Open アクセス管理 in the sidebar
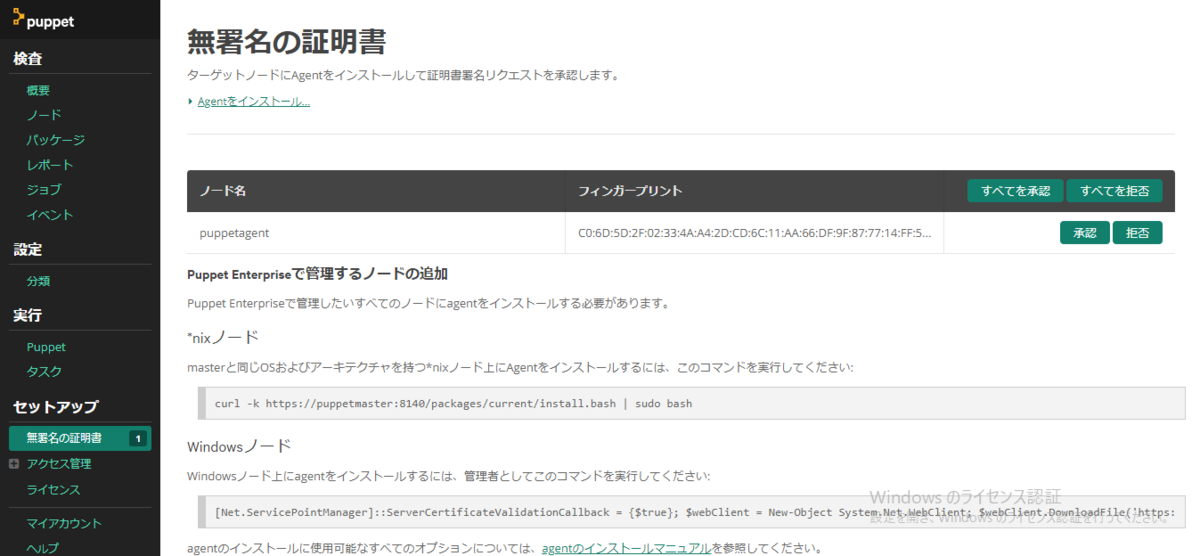 point(59,464)
